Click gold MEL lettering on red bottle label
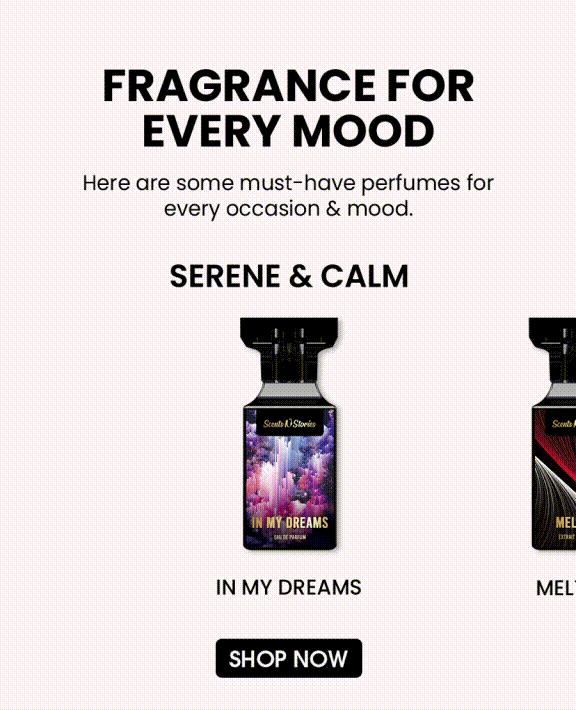The image size is (576, 710). [566, 523]
